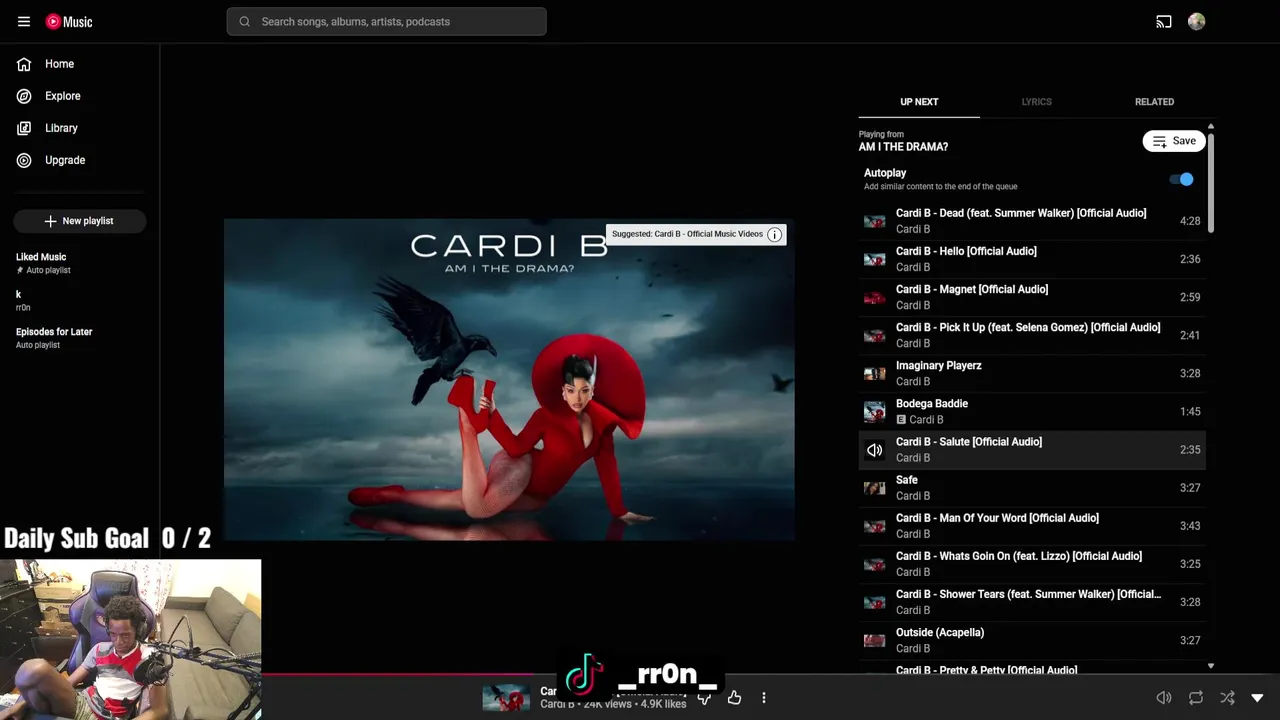Screen dimensions: 1280x720
Task: Play Cardi B - Whats Goin On
Action: (x=1032, y=564)
